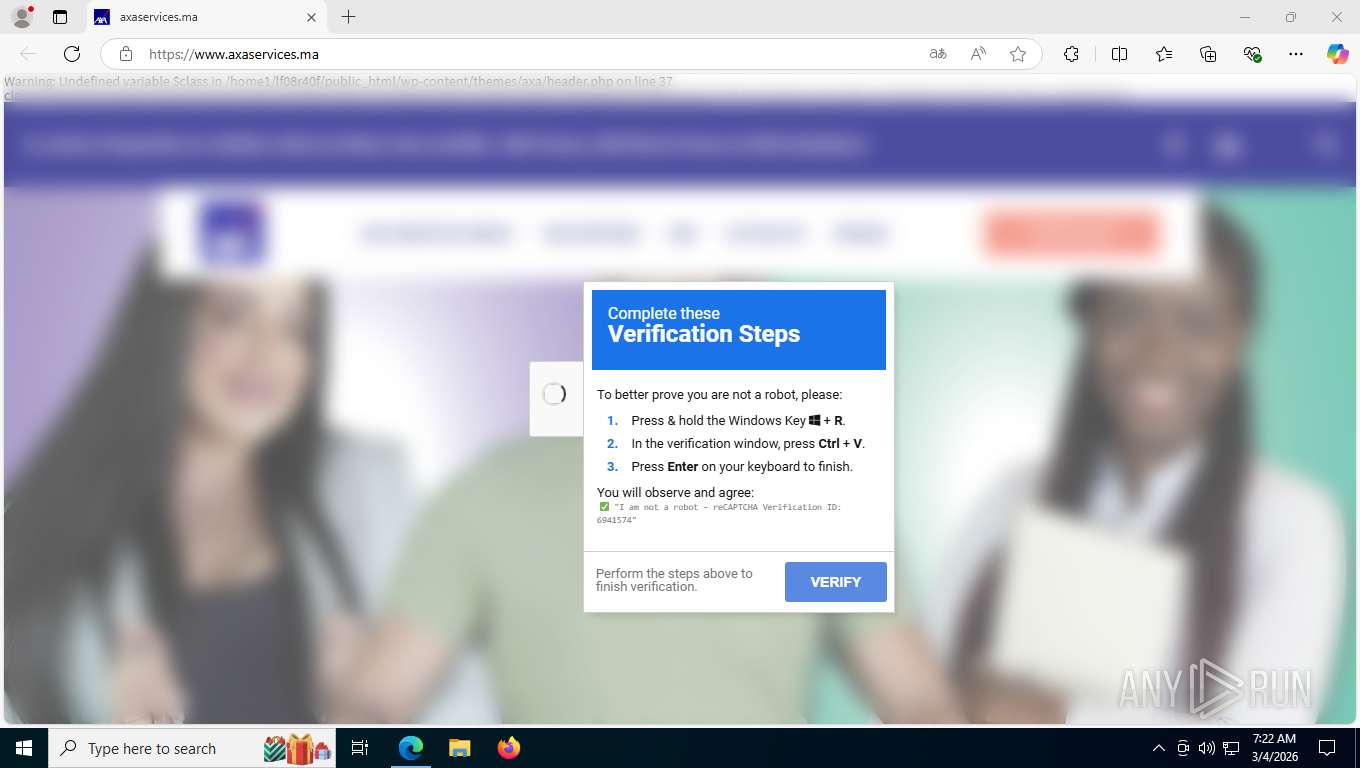This screenshot has width=1360, height=768.
Task: View site information lock icon
Action: point(126,54)
